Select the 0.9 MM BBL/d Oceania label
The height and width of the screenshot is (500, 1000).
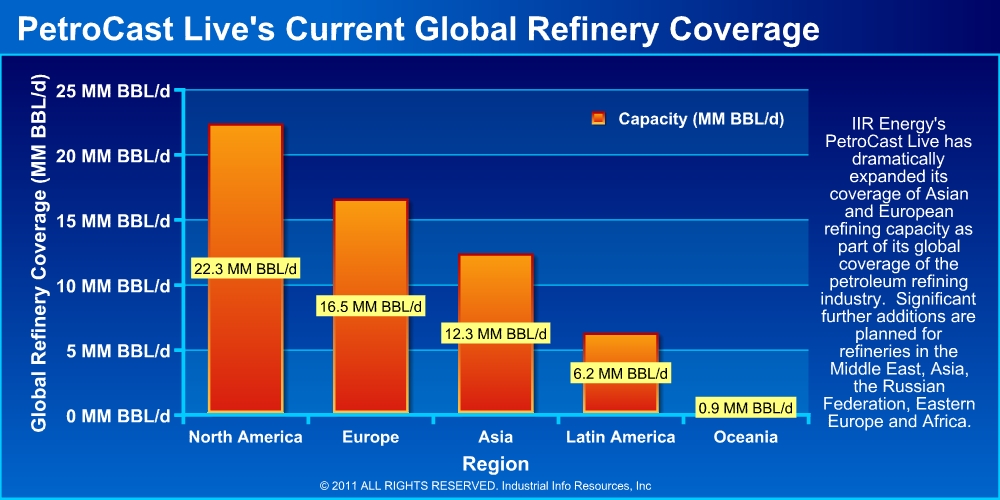[746, 407]
